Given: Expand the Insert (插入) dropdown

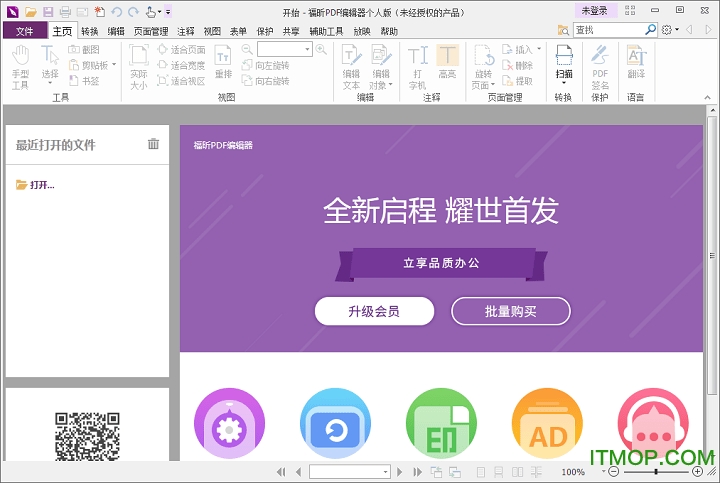Looking at the screenshot, I should (x=539, y=49).
